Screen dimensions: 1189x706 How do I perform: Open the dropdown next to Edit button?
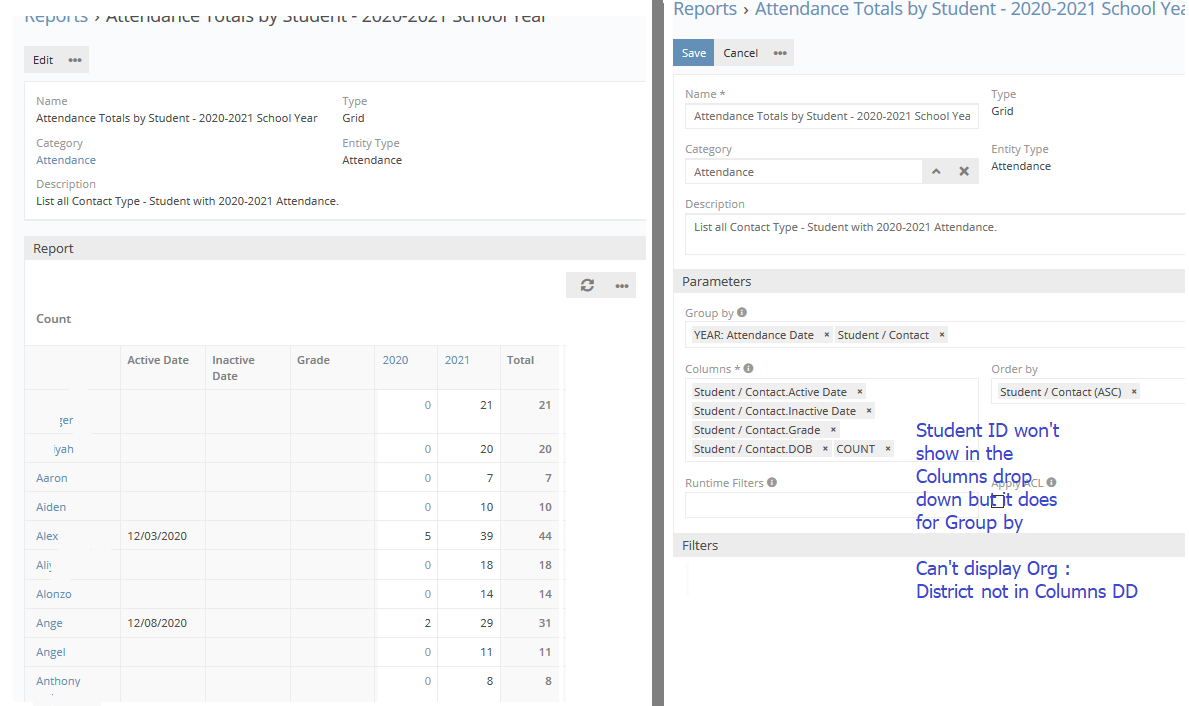click(75, 60)
